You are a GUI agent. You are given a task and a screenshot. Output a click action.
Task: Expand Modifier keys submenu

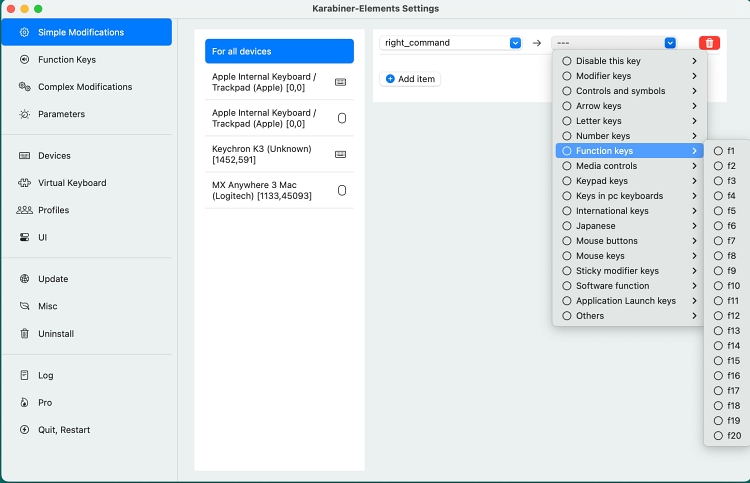click(x=629, y=76)
